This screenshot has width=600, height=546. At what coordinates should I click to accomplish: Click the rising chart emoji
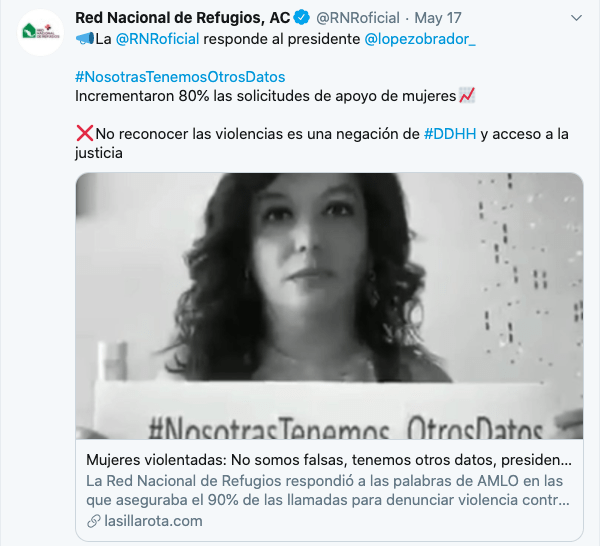click(x=467, y=96)
